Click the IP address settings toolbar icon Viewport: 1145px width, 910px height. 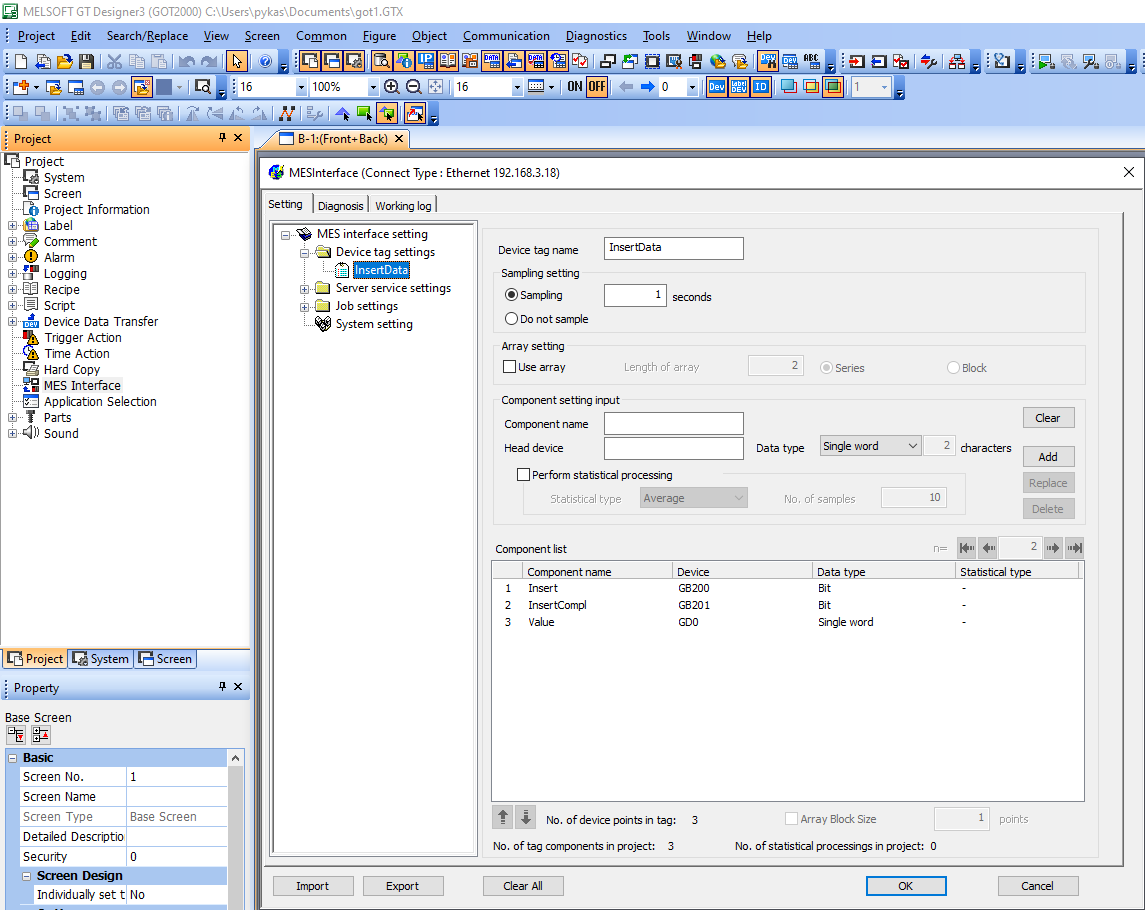point(426,62)
